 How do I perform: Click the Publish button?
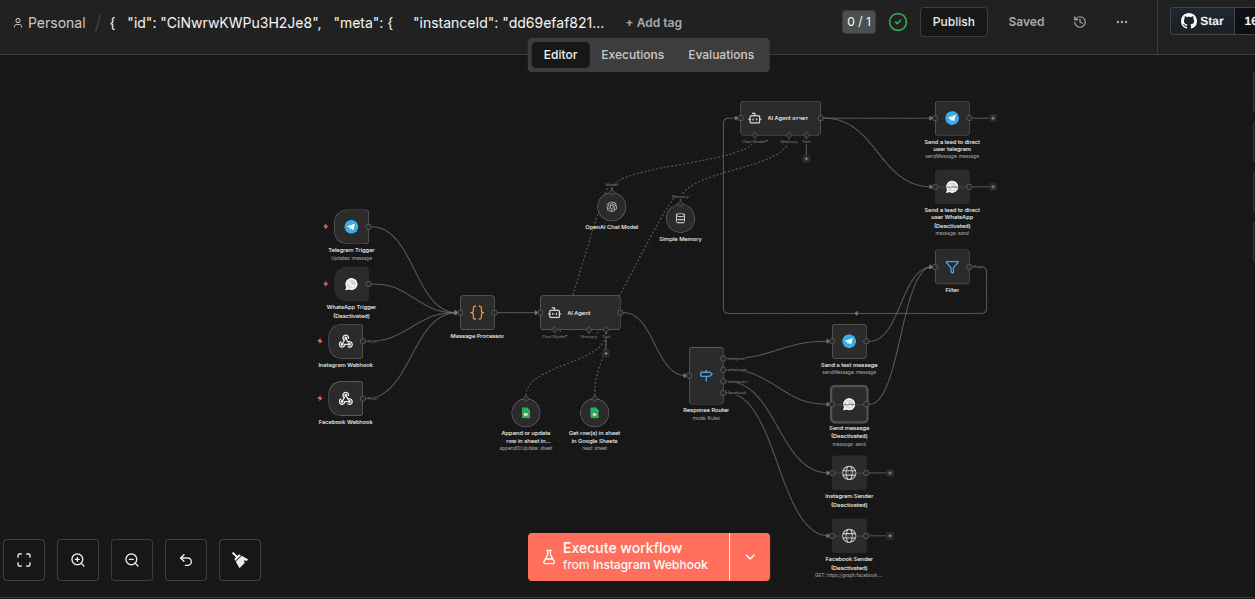[953, 22]
